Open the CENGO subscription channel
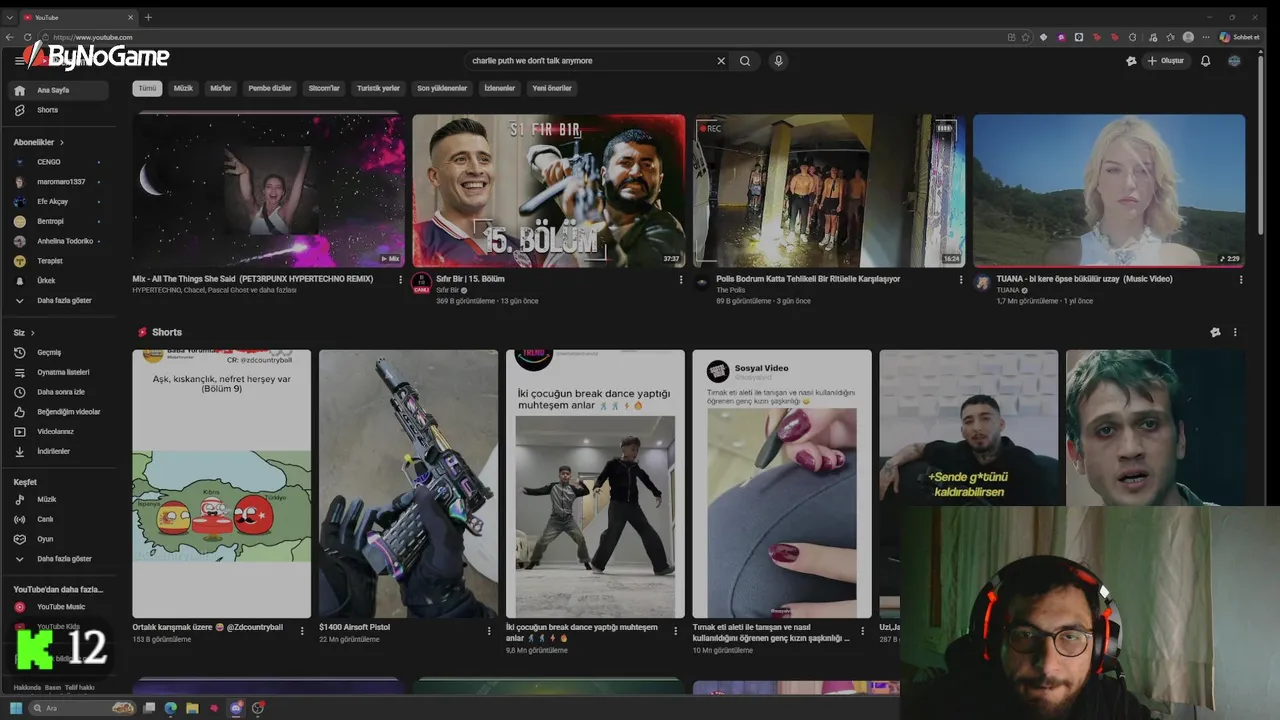This screenshot has width=1280, height=720. coord(58,162)
